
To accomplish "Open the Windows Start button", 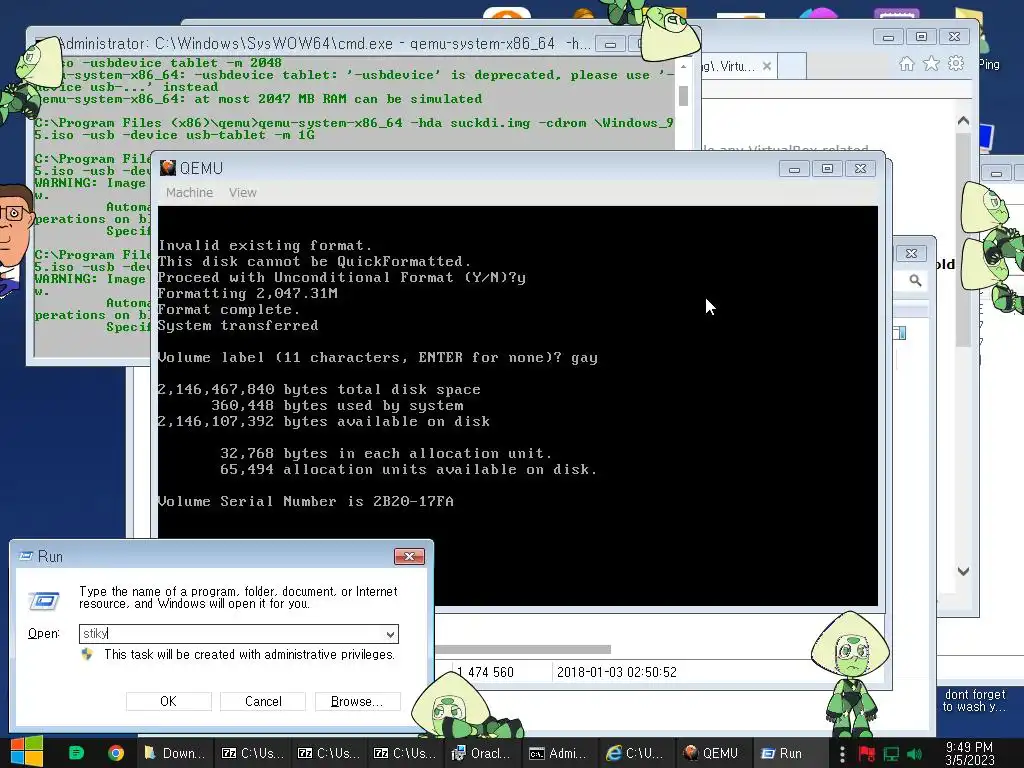I will (27, 752).
